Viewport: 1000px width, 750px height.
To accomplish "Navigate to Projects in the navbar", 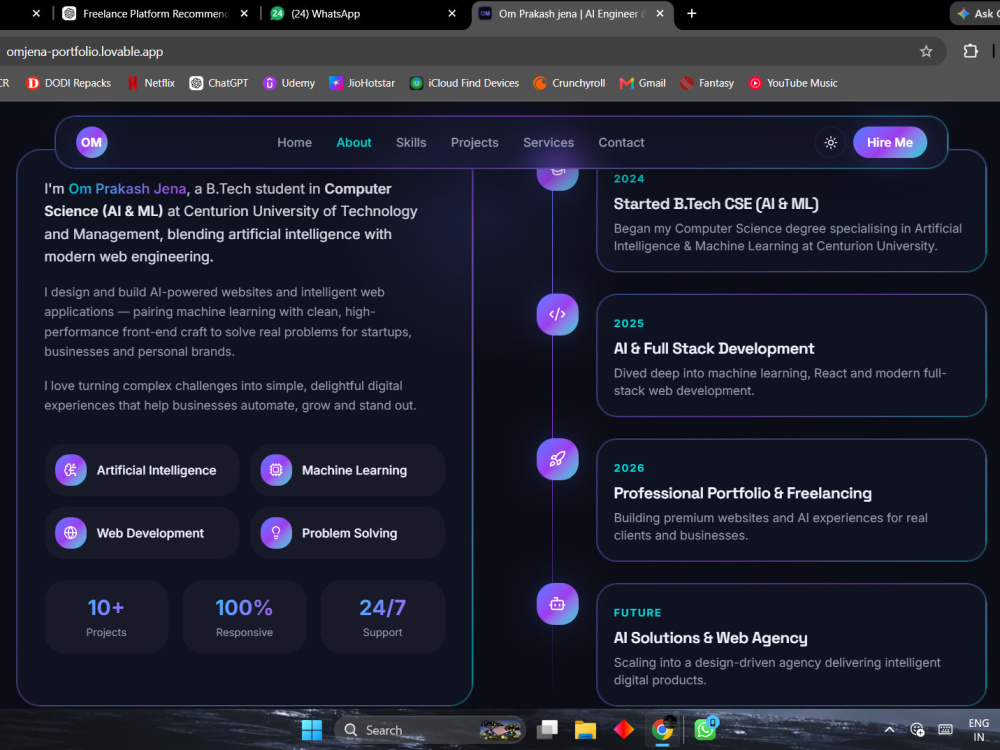I will coord(474,142).
